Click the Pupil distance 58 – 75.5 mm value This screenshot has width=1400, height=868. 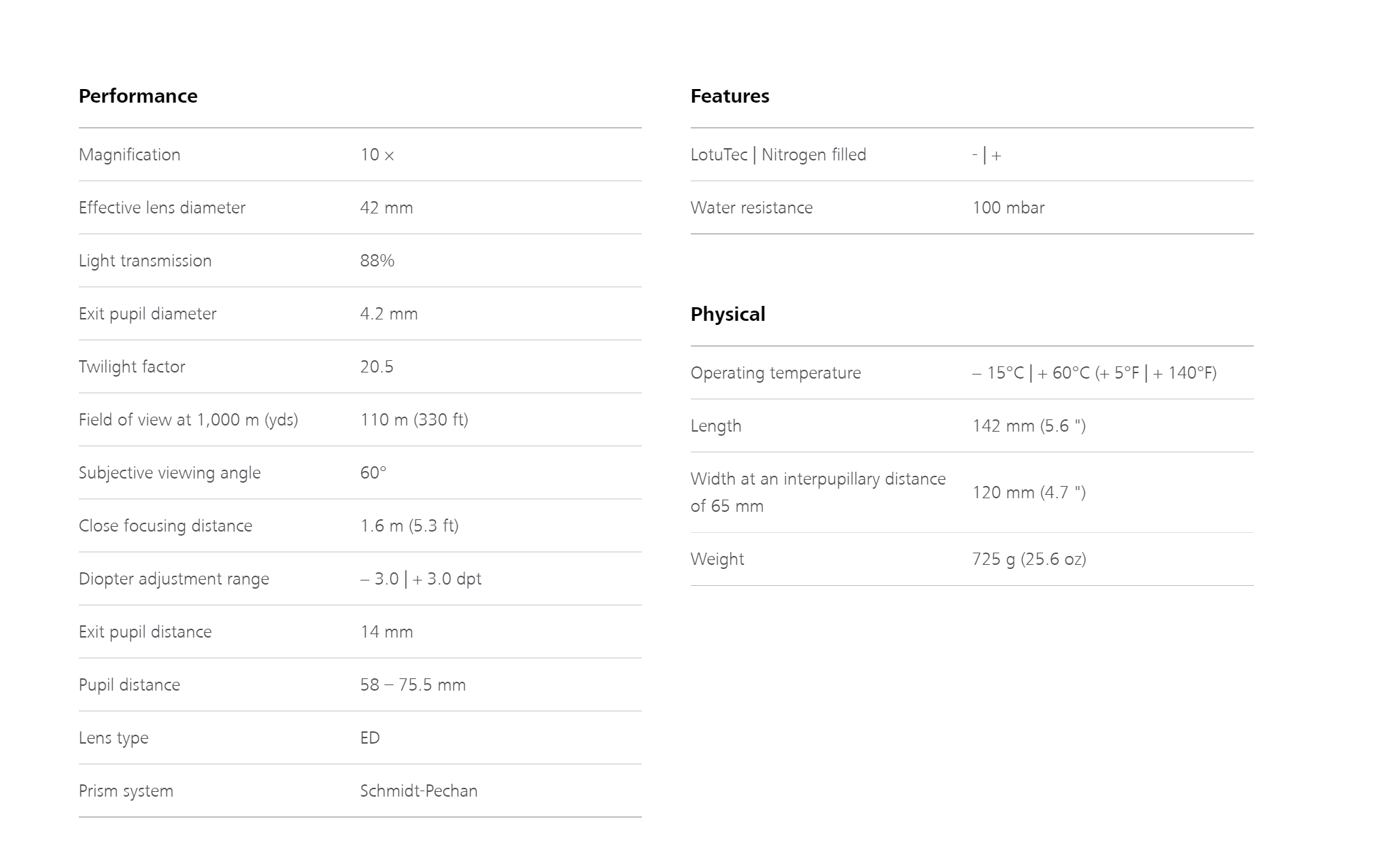[413, 685]
